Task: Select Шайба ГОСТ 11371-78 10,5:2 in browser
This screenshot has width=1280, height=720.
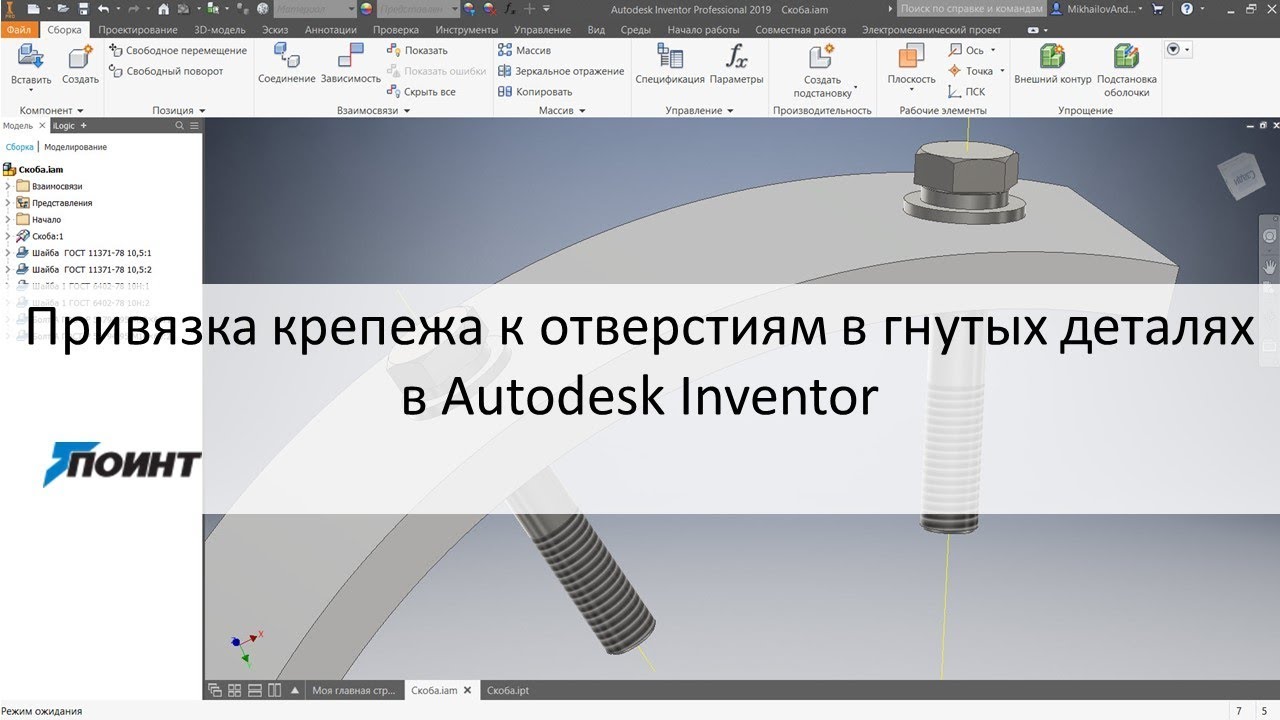Action: 91,269
